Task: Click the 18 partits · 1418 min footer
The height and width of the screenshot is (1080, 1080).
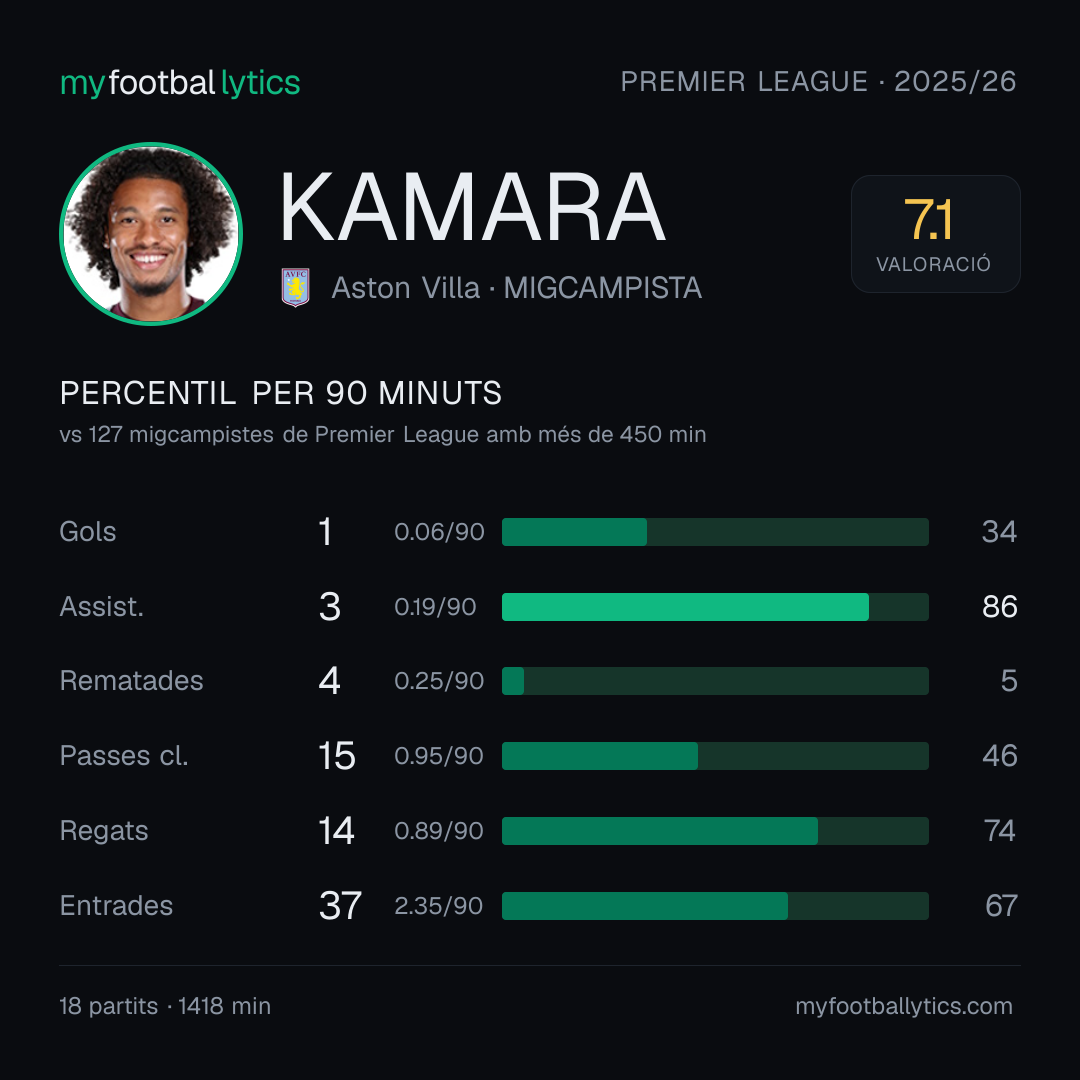Action: (x=165, y=1006)
